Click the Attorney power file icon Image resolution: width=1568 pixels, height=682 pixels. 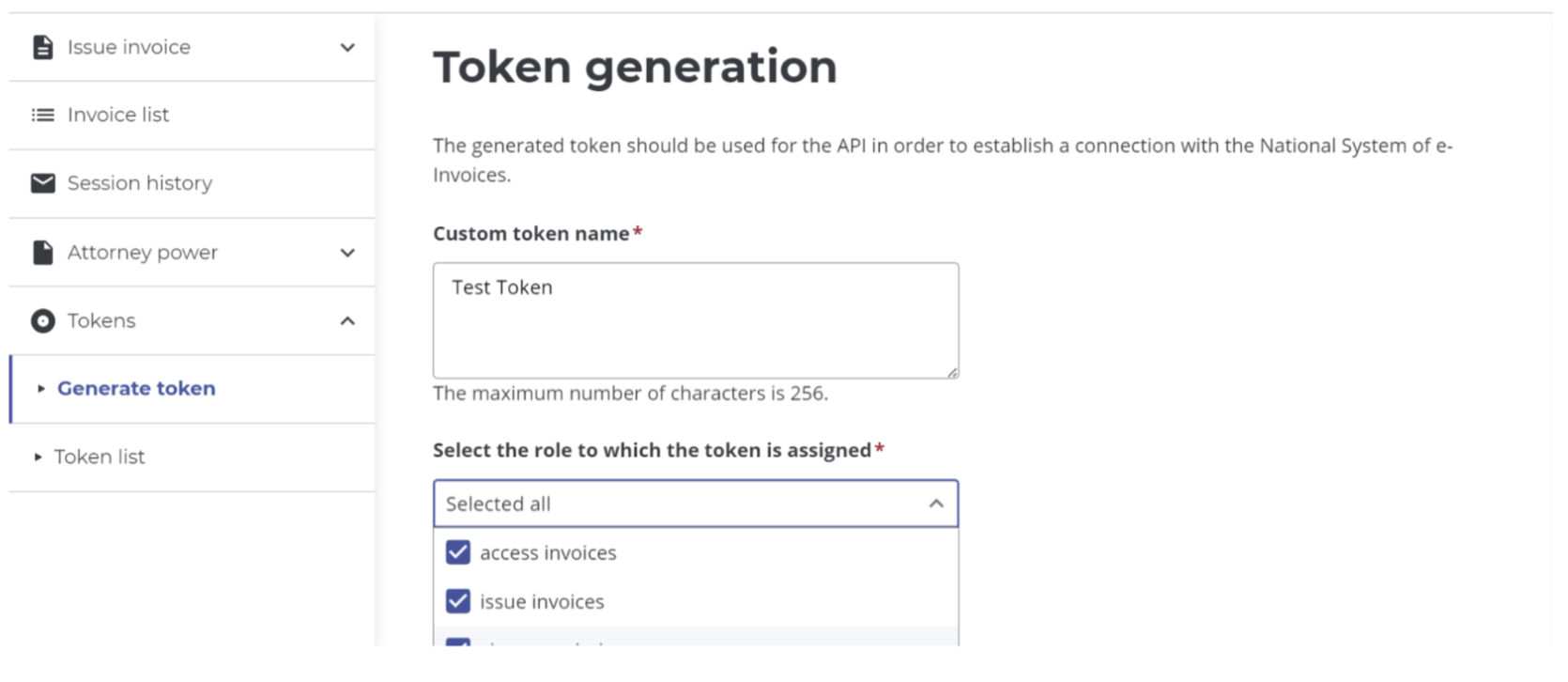tap(42, 252)
